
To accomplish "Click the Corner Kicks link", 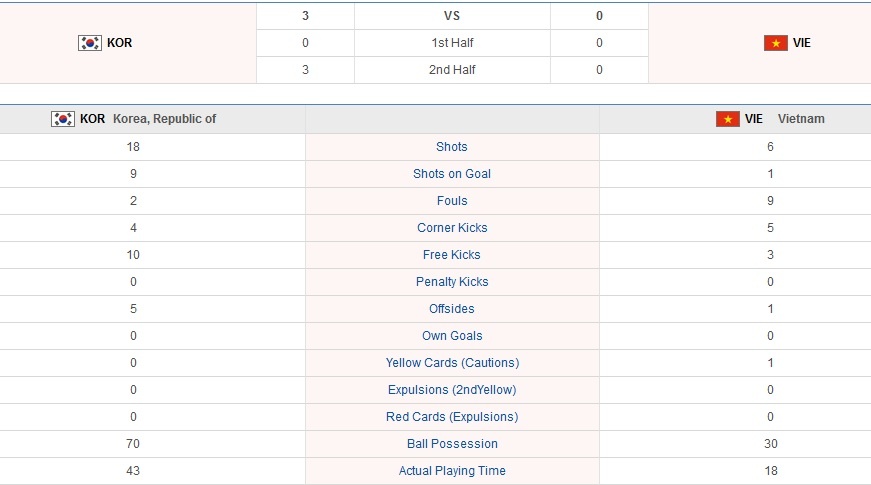I will [452, 228].
